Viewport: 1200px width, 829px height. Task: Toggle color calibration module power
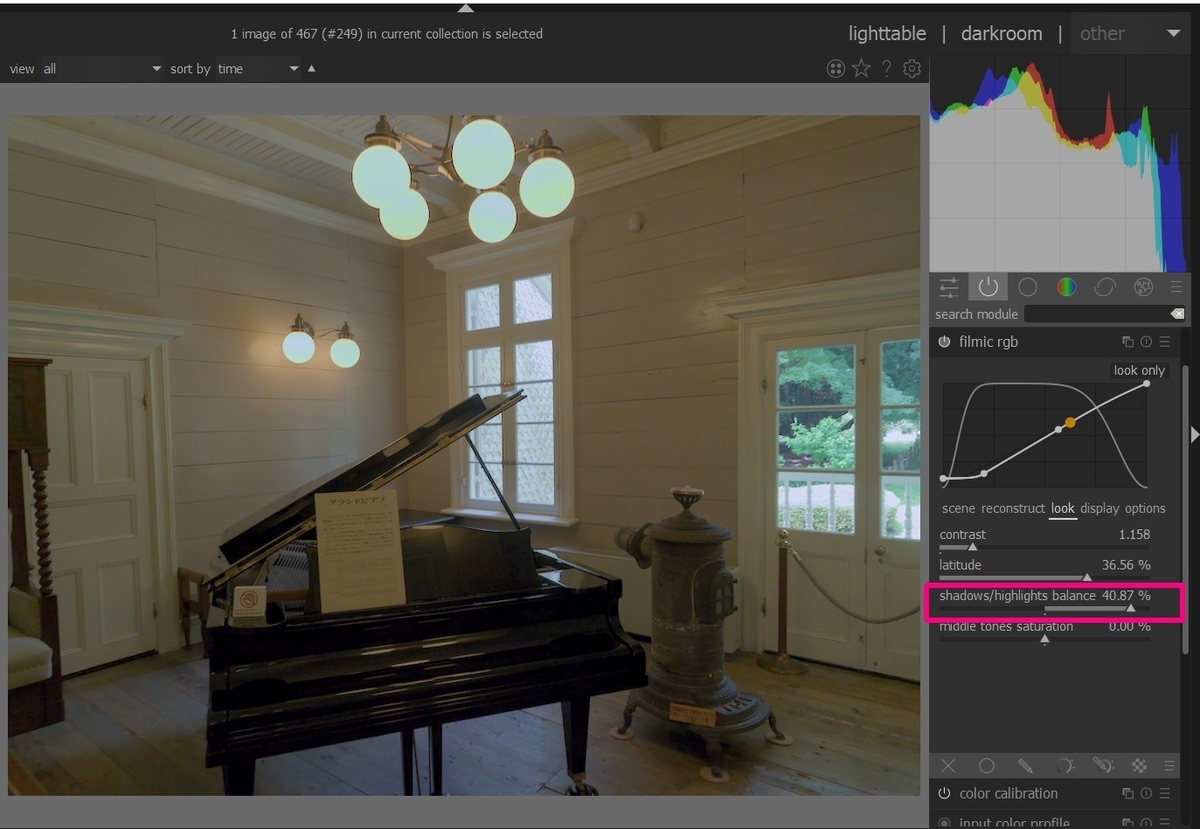coord(944,793)
